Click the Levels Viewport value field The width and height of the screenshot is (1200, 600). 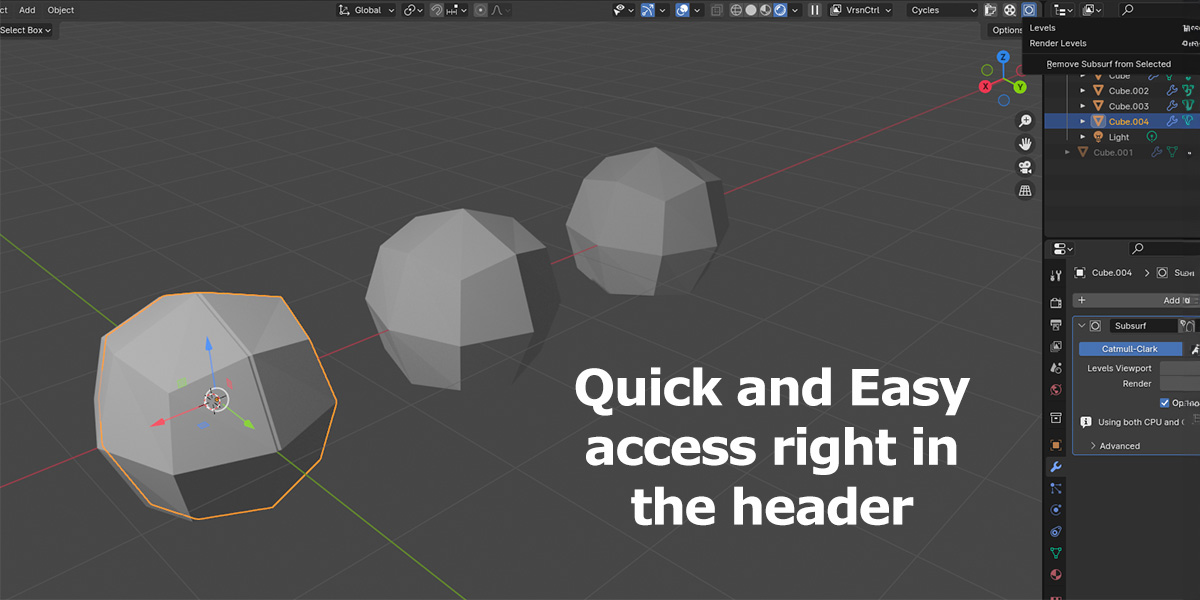(x=1180, y=369)
